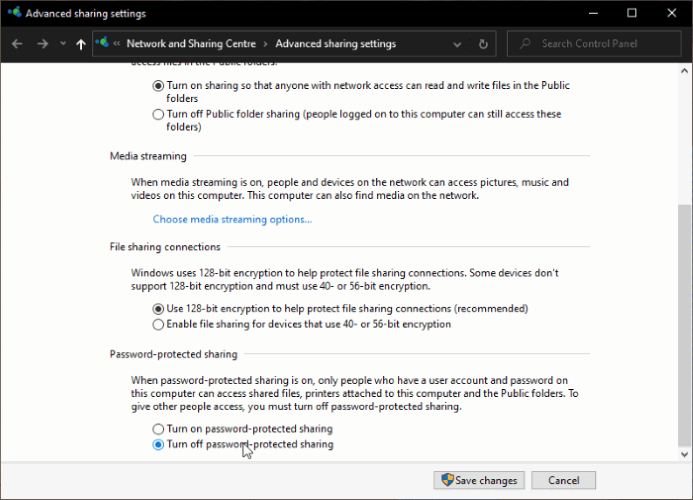Click the Cancel button

point(564,481)
